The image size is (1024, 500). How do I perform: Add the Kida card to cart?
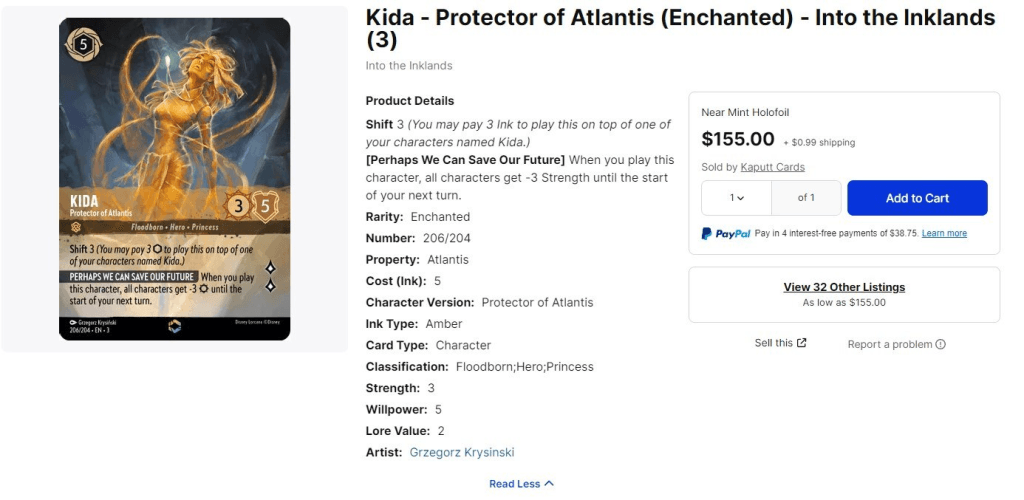[x=917, y=198]
